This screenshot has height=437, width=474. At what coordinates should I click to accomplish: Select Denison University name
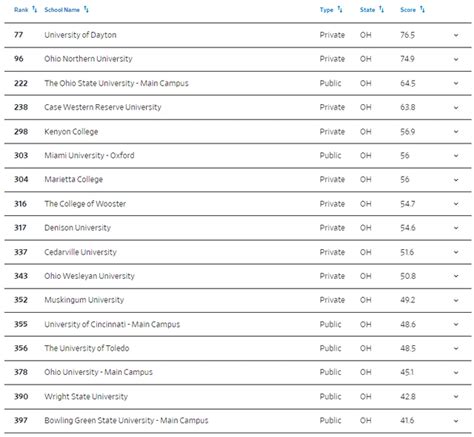(78, 228)
